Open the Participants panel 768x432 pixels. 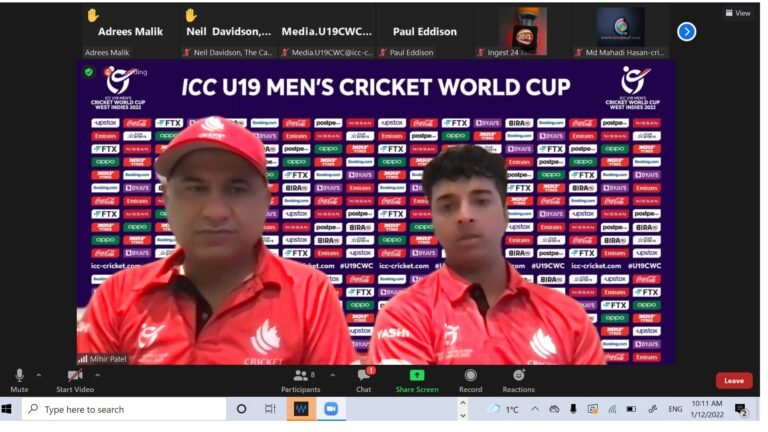(x=300, y=381)
